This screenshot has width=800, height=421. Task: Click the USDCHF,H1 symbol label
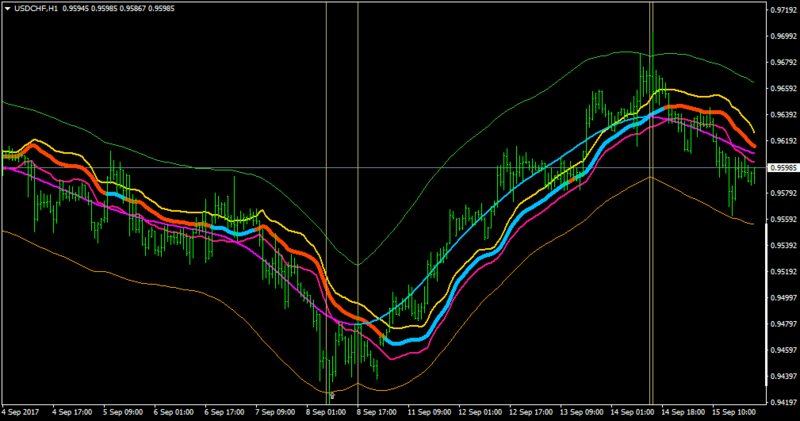point(36,9)
